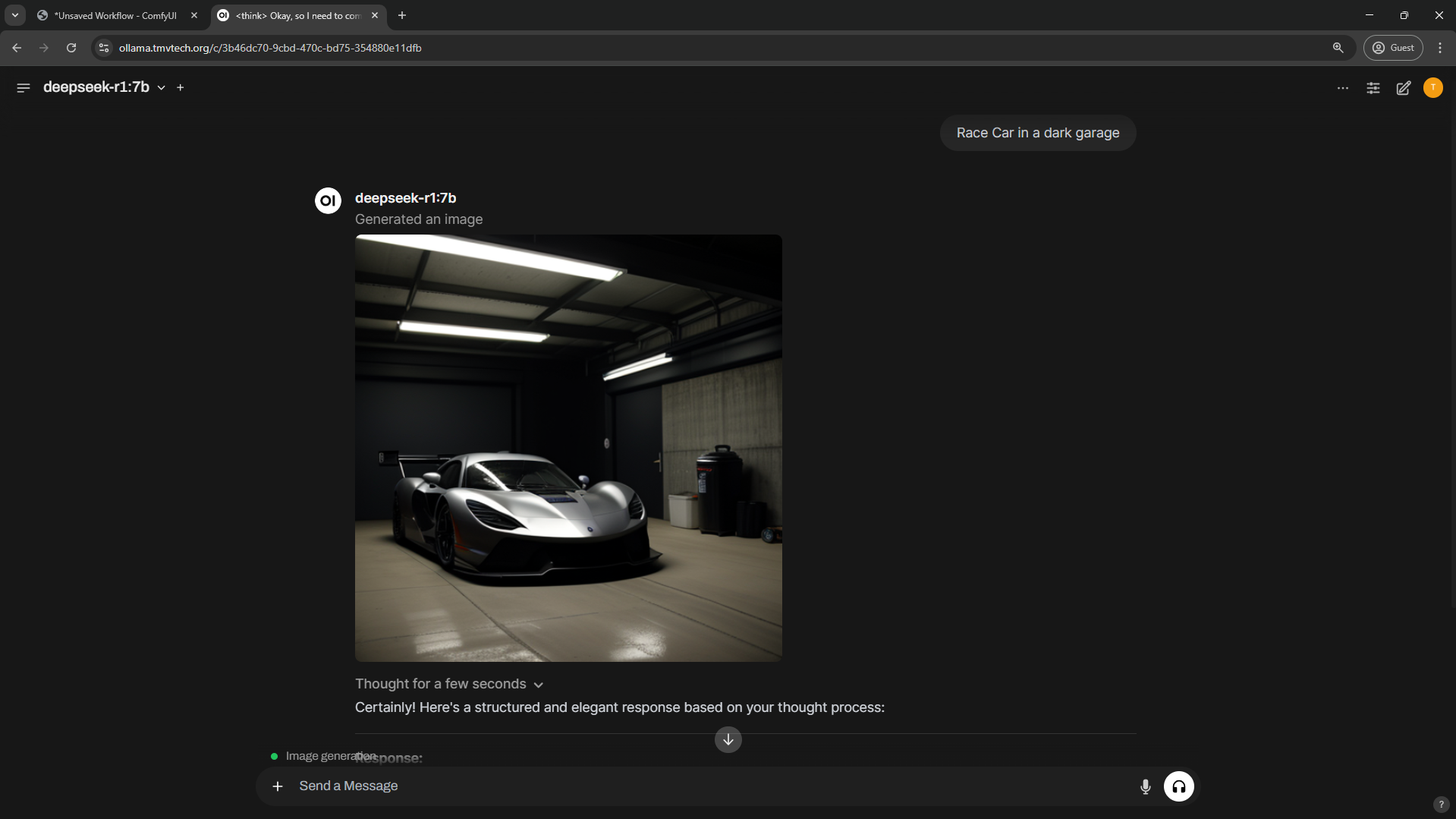The height and width of the screenshot is (819, 1456).
Task: Click the Guest profile button
Action: 1393,48
